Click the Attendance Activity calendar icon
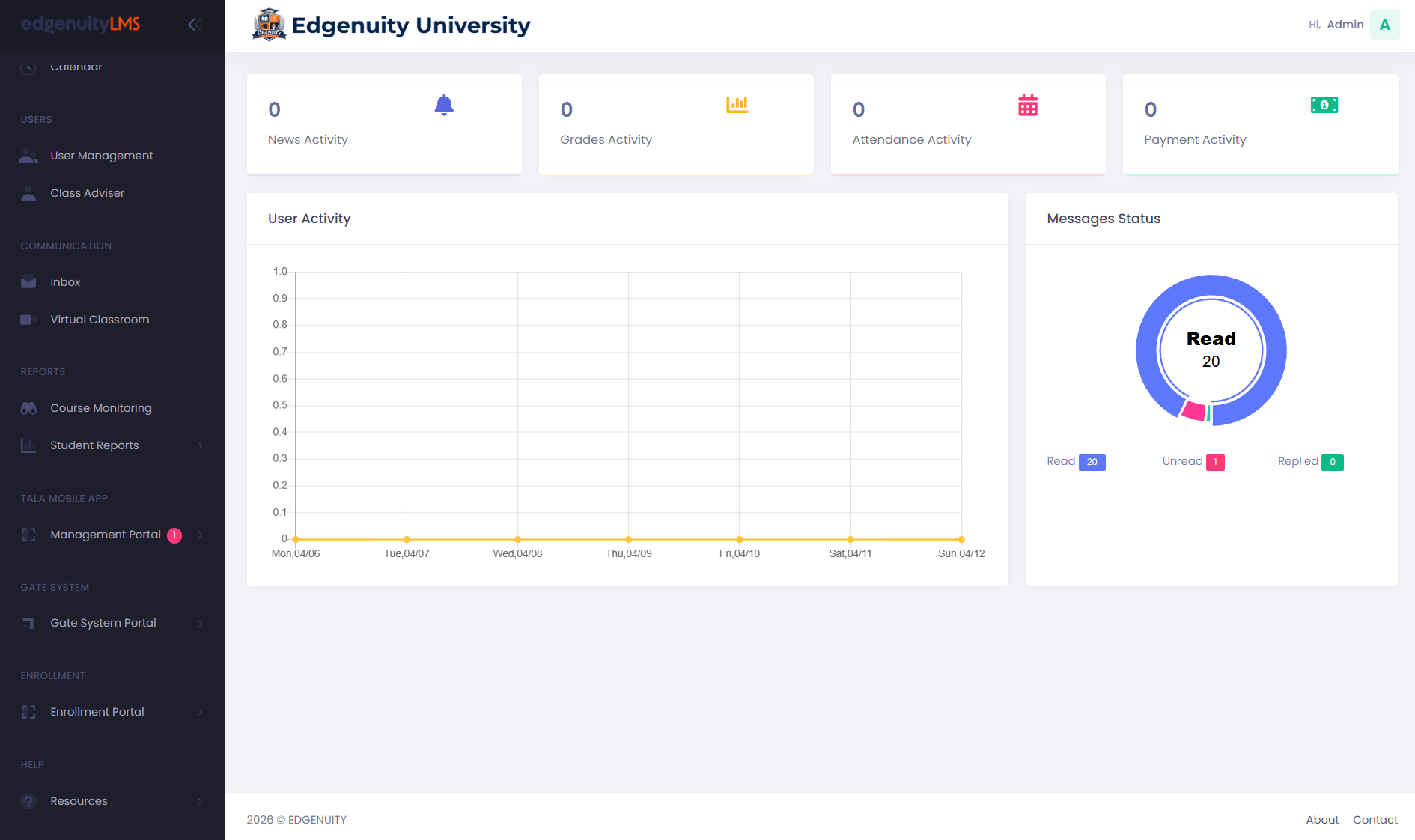The height and width of the screenshot is (840, 1415). pyautogui.click(x=1028, y=106)
